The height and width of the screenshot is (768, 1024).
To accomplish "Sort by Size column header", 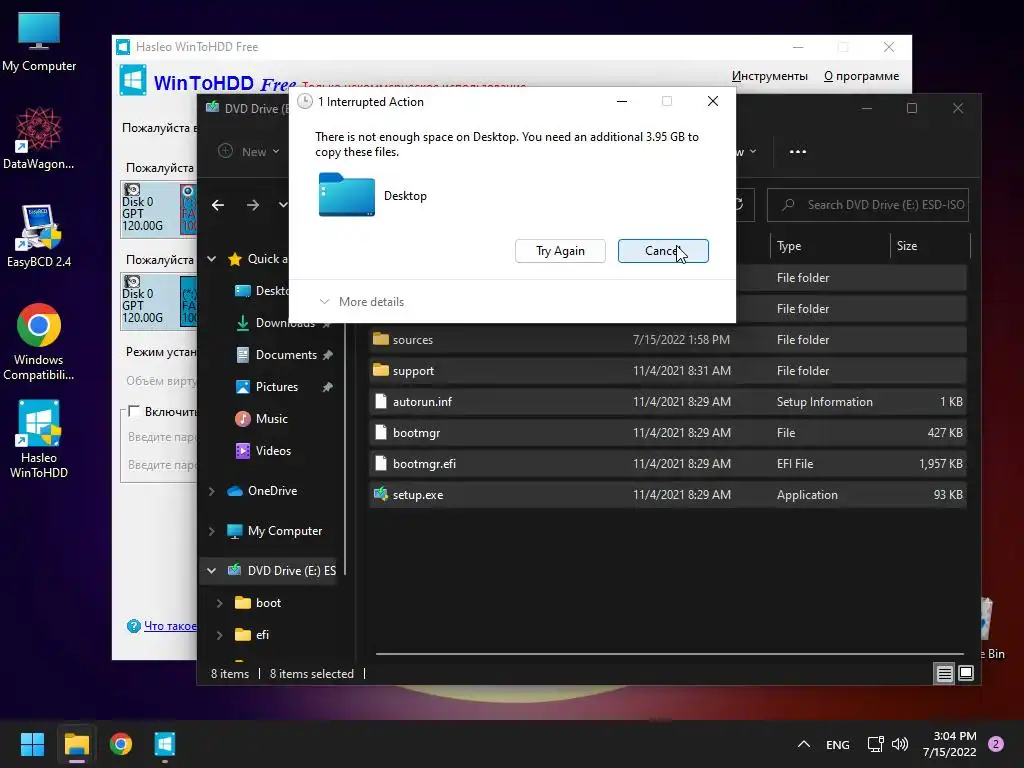I will (x=930, y=246).
